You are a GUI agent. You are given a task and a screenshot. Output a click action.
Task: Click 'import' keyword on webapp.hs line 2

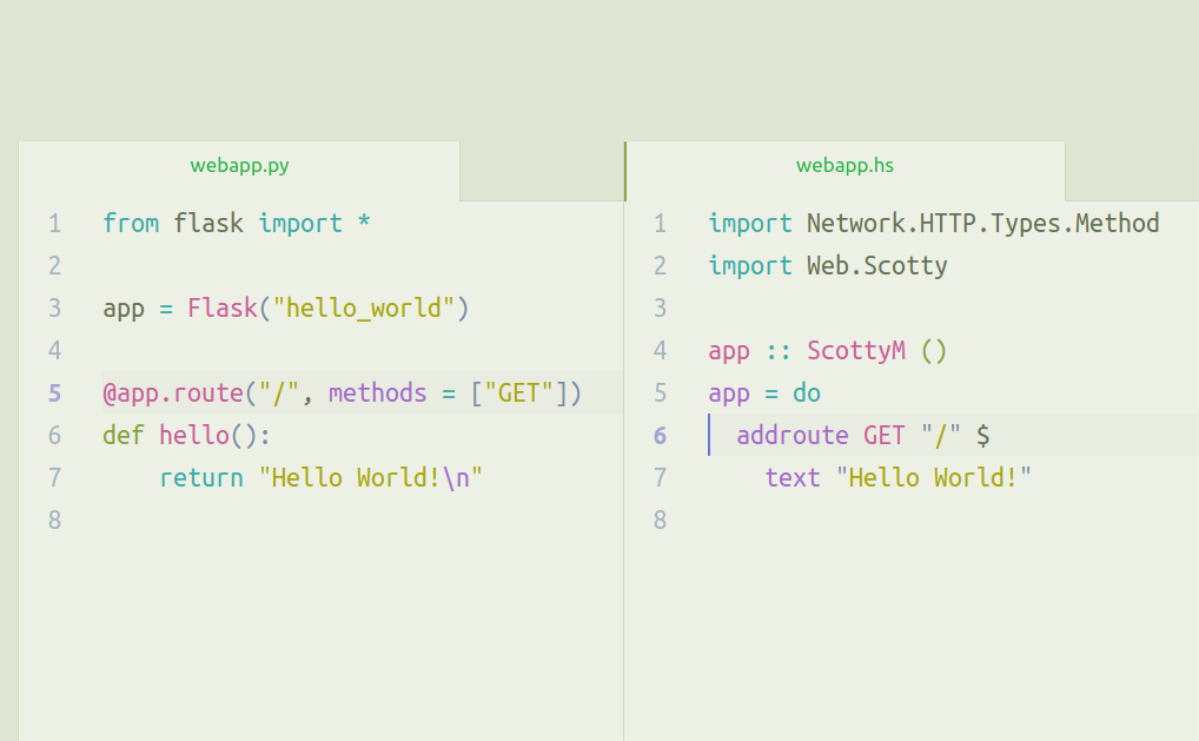pos(750,266)
